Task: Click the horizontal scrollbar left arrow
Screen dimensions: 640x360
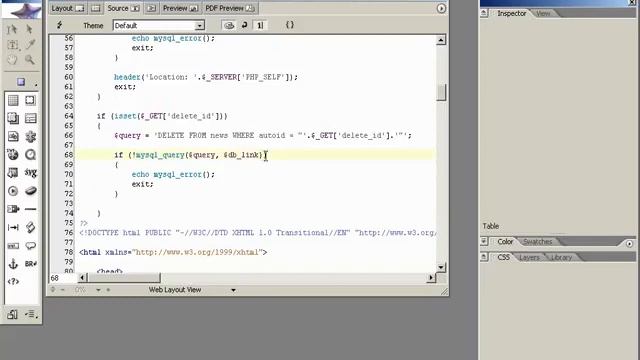Action: (82, 278)
